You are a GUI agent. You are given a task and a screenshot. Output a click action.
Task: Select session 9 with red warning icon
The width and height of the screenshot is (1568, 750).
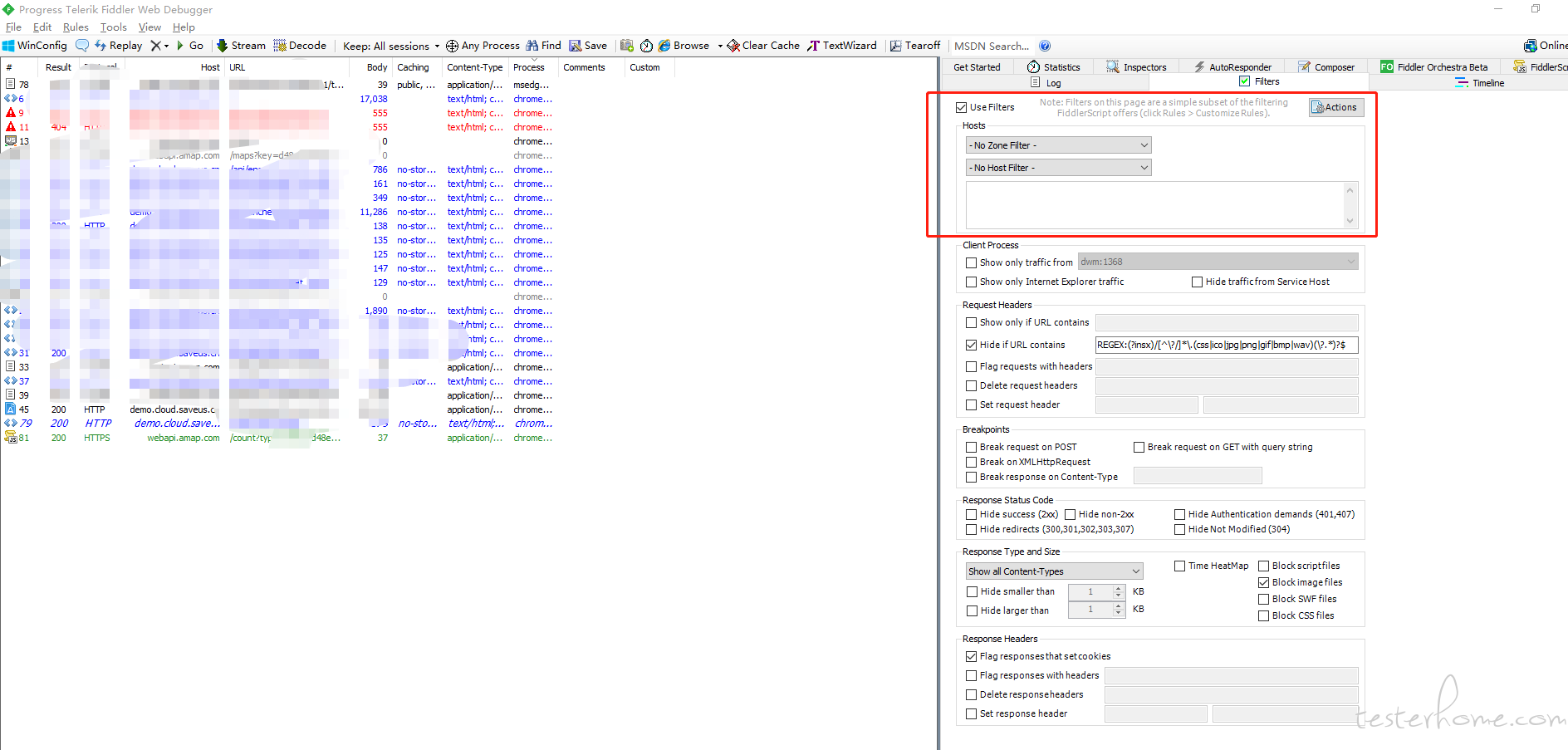click(11, 112)
